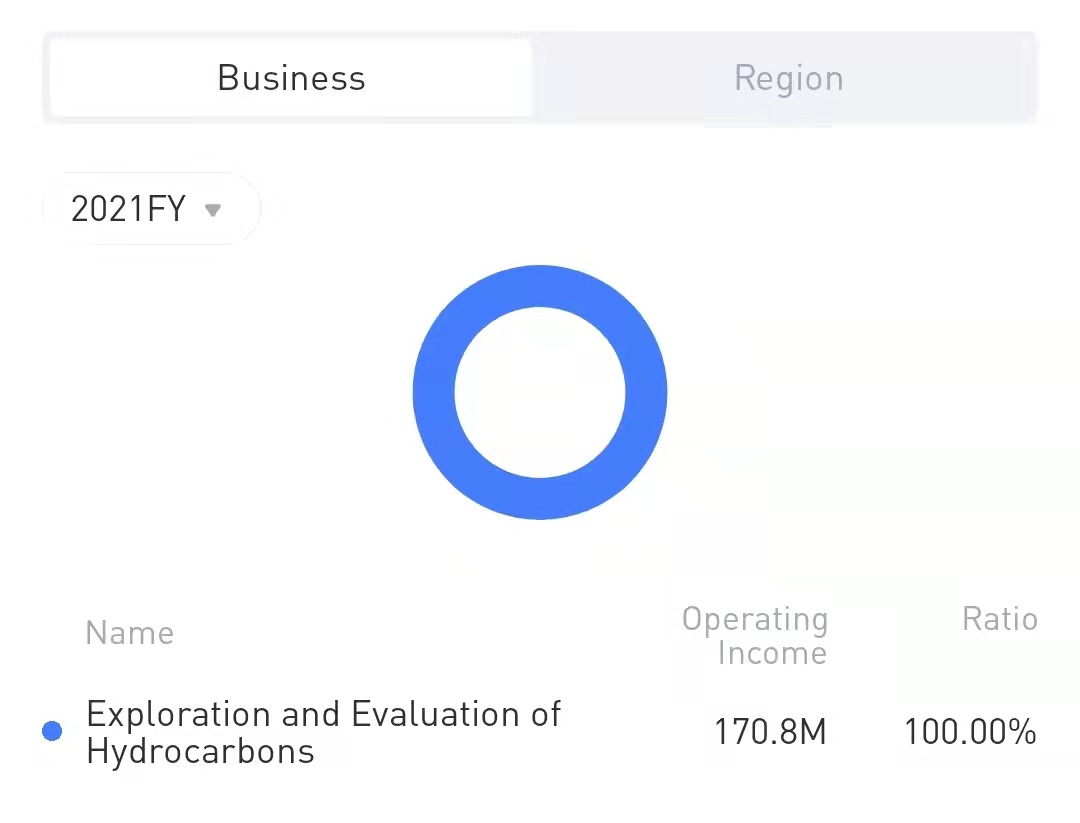Click the word Hydrocarbons in the legend
Screen dimensions: 1080x823
(201, 752)
